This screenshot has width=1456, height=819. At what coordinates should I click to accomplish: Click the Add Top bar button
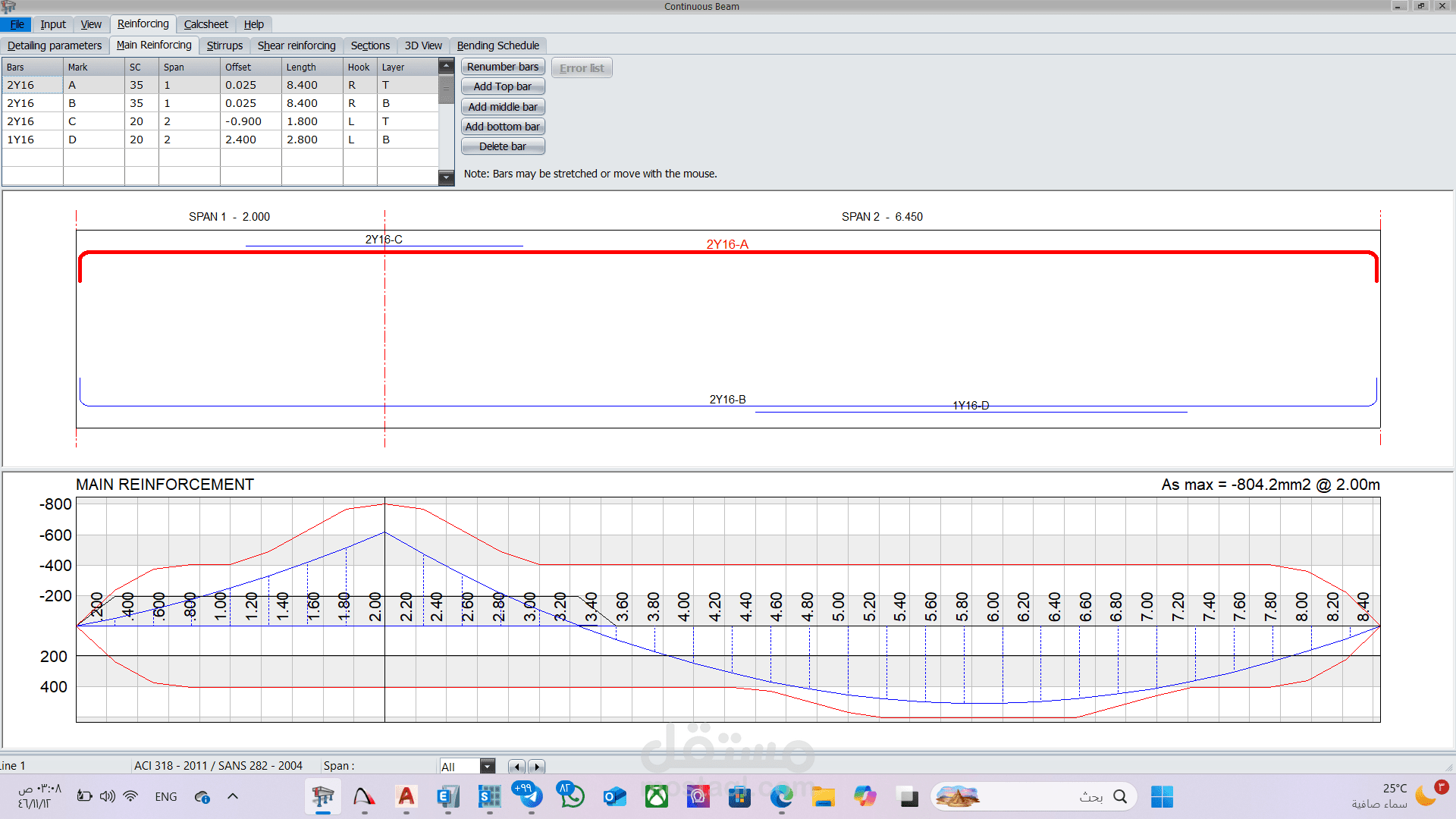tap(502, 86)
